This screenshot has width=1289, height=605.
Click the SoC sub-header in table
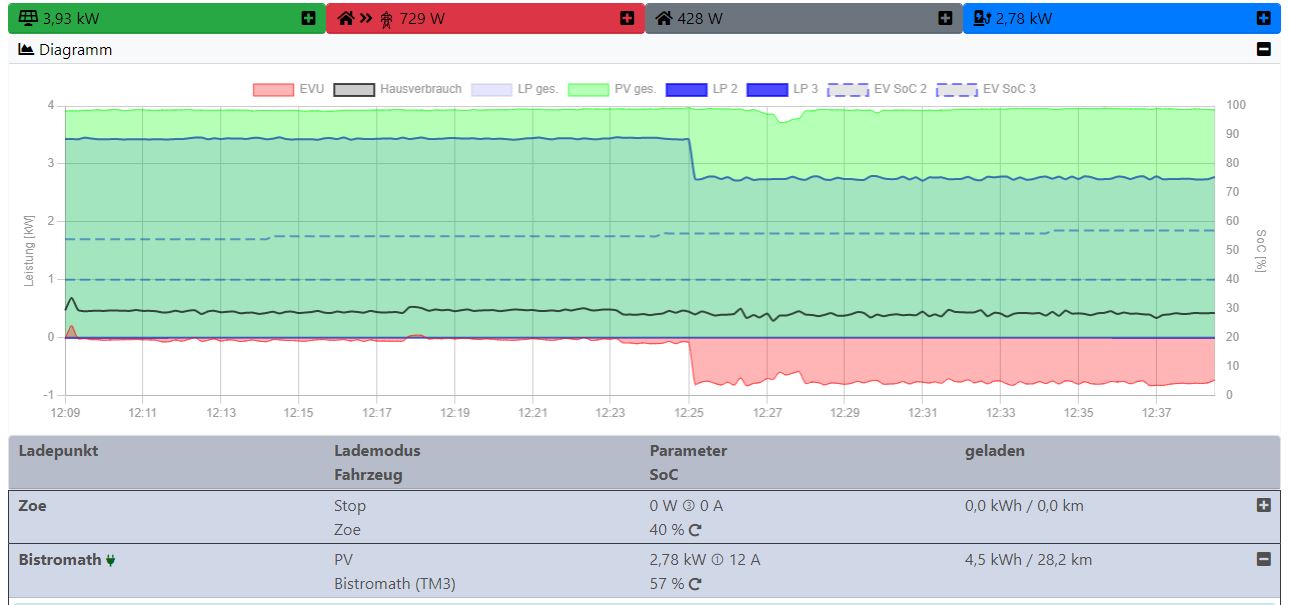click(664, 474)
